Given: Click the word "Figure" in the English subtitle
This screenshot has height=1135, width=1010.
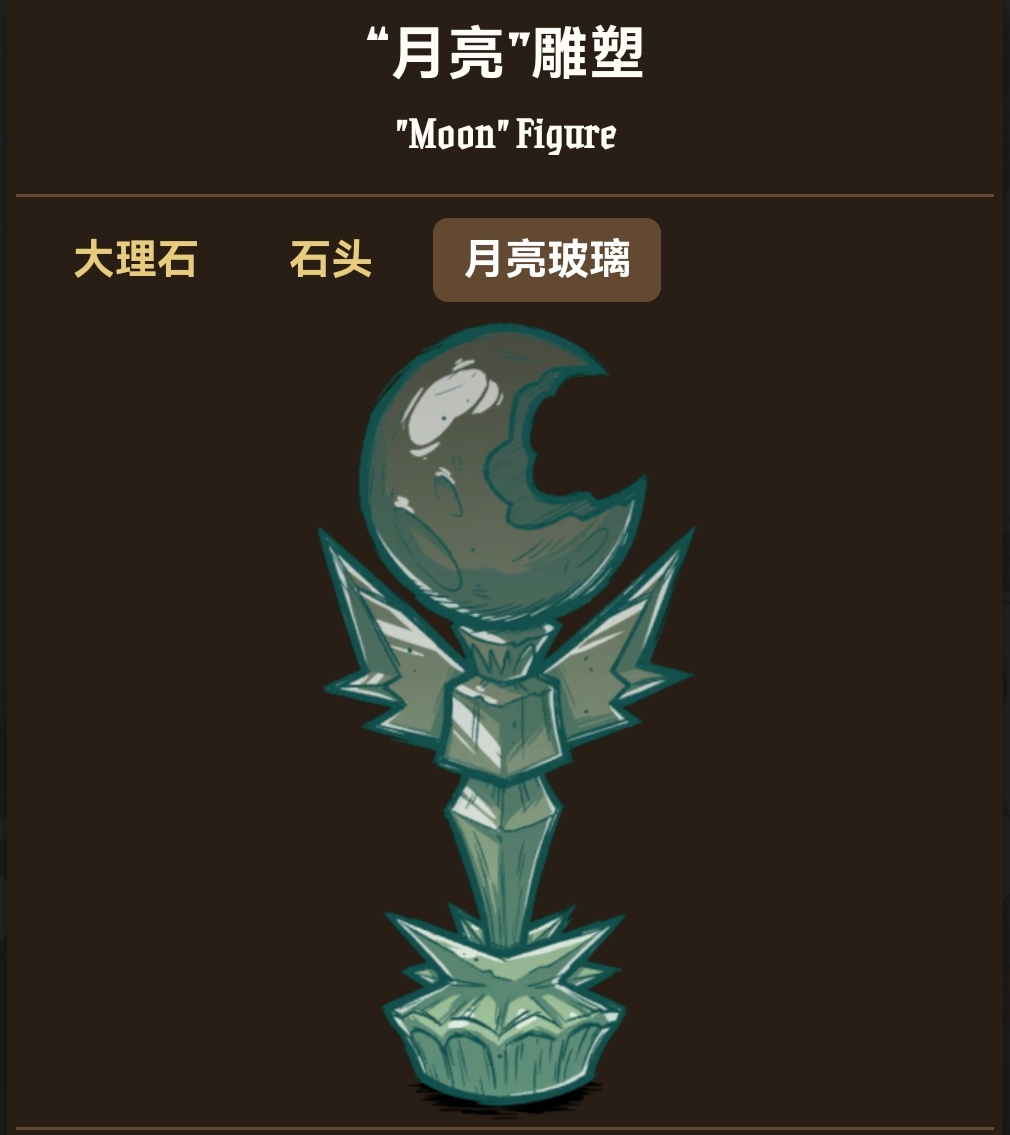Looking at the screenshot, I should (566, 135).
